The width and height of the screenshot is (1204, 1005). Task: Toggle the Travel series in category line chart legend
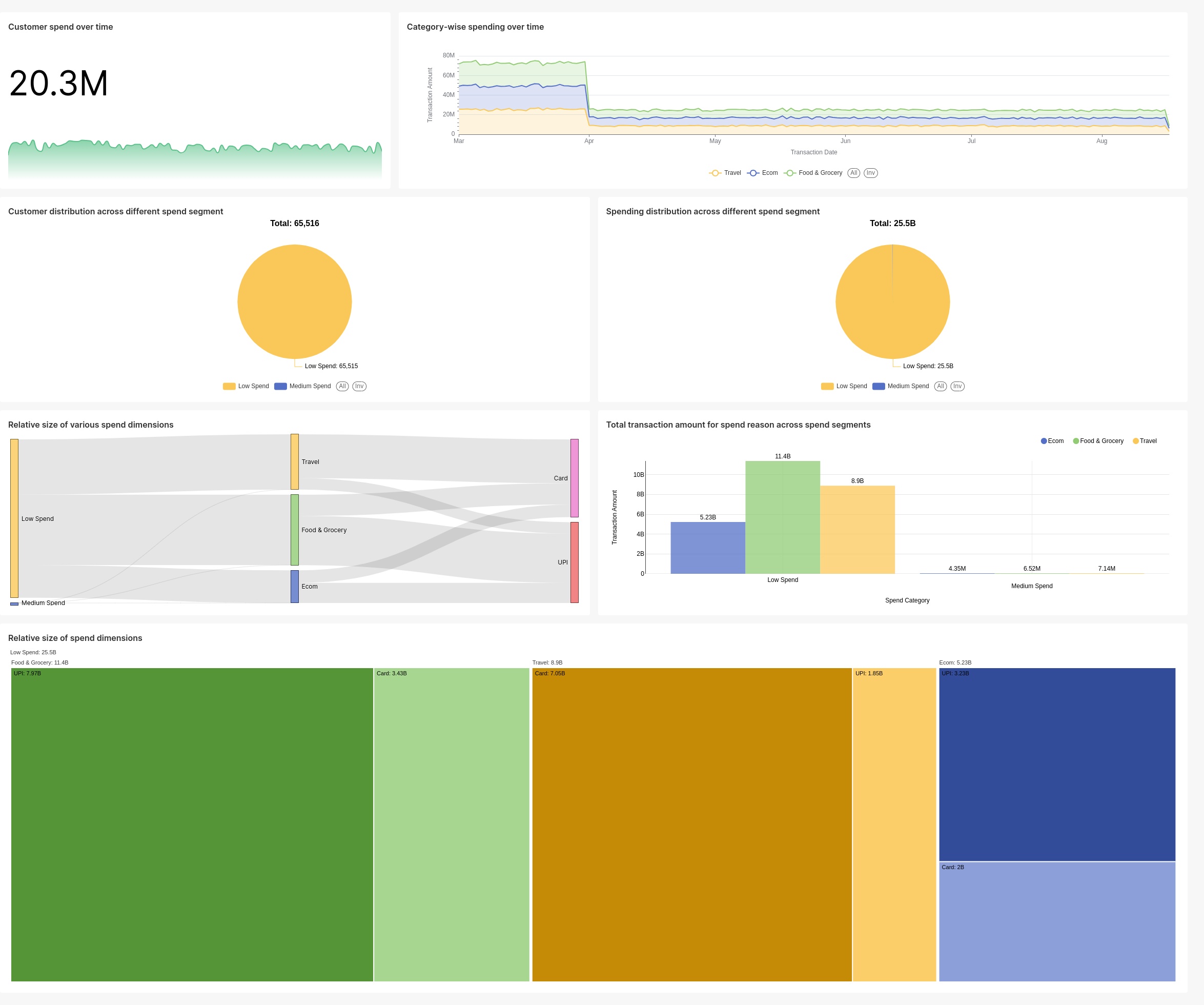(725, 173)
